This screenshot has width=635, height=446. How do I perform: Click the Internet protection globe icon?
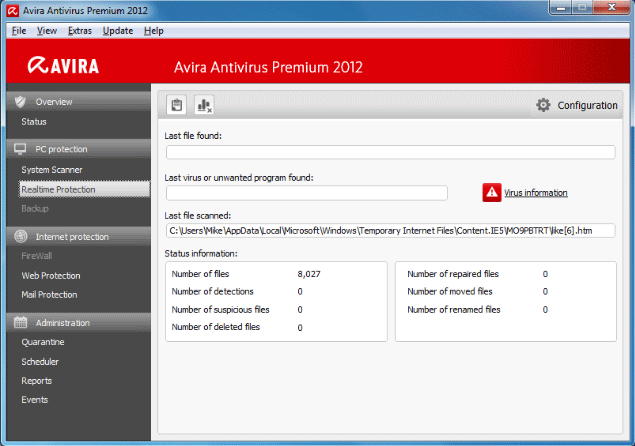coord(21,237)
